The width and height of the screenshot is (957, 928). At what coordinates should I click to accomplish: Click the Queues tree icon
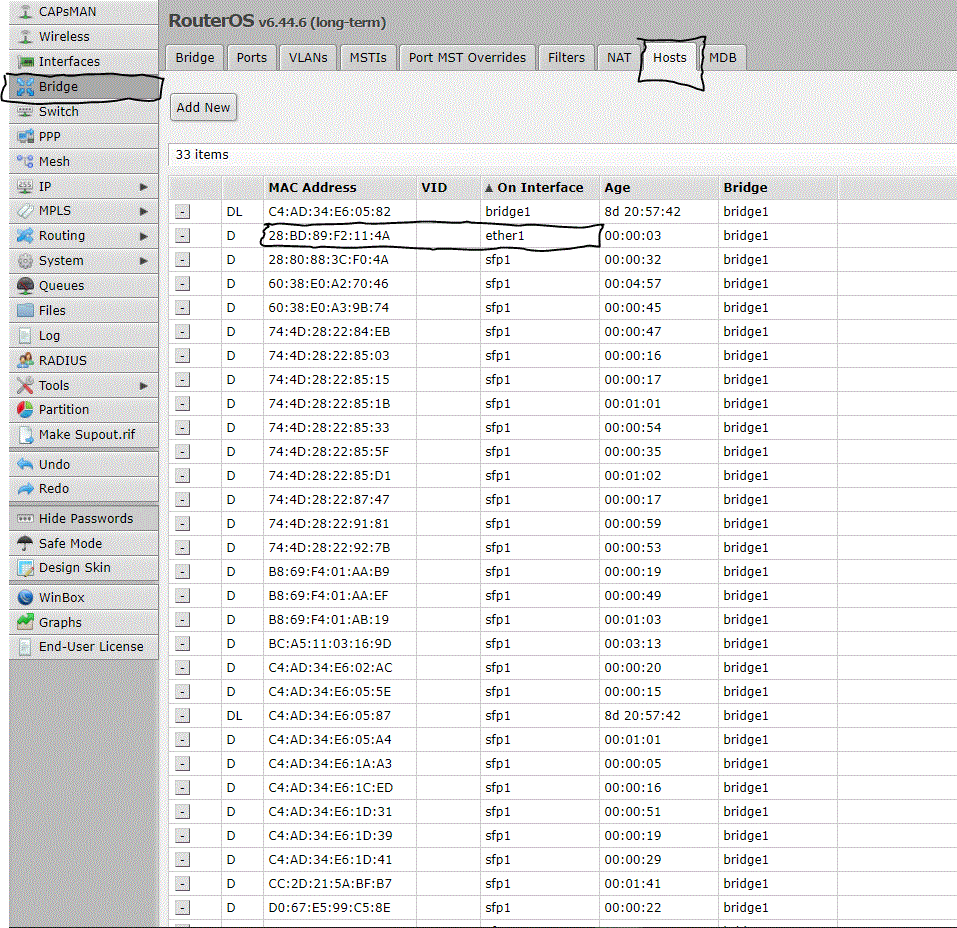tap(25, 286)
